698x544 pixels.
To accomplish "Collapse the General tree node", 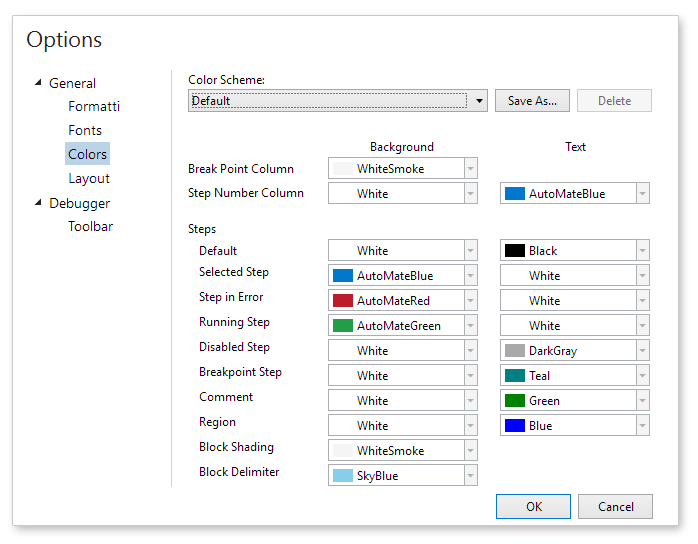I will pyautogui.click(x=39, y=83).
